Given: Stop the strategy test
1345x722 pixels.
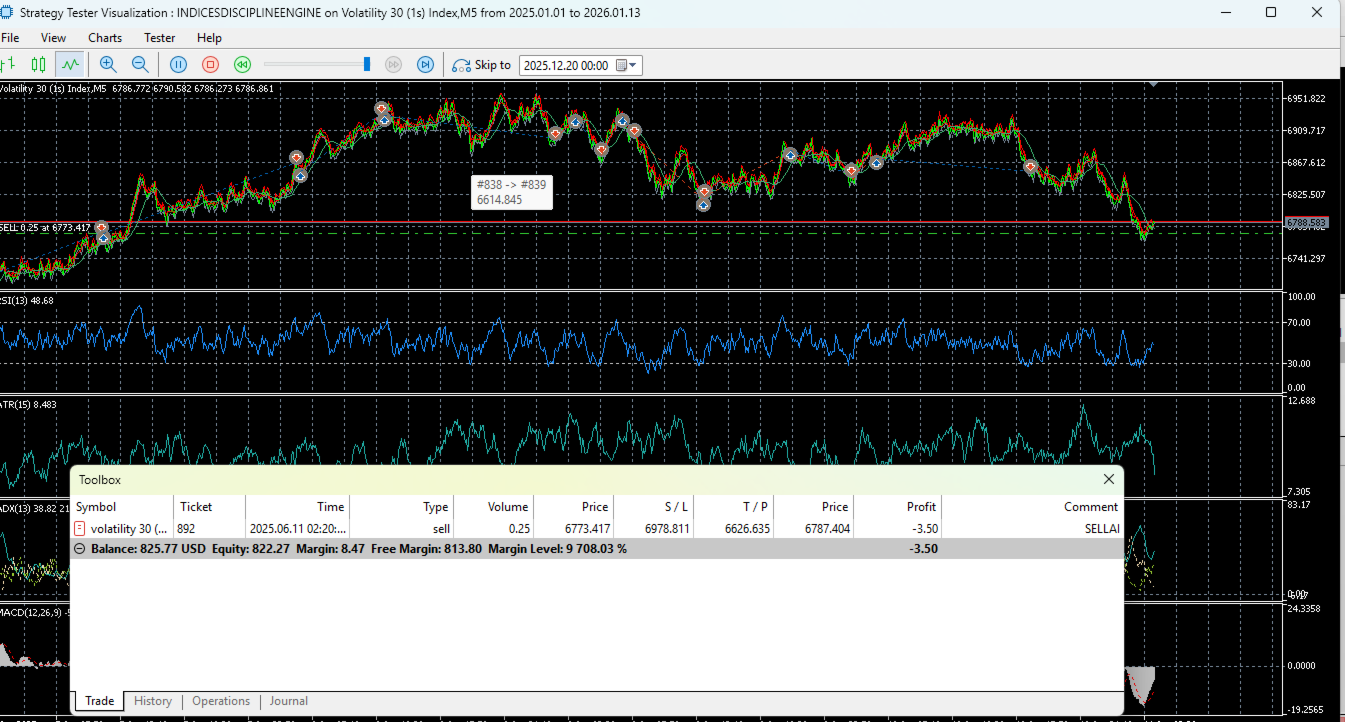Looking at the screenshot, I should [210, 65].
